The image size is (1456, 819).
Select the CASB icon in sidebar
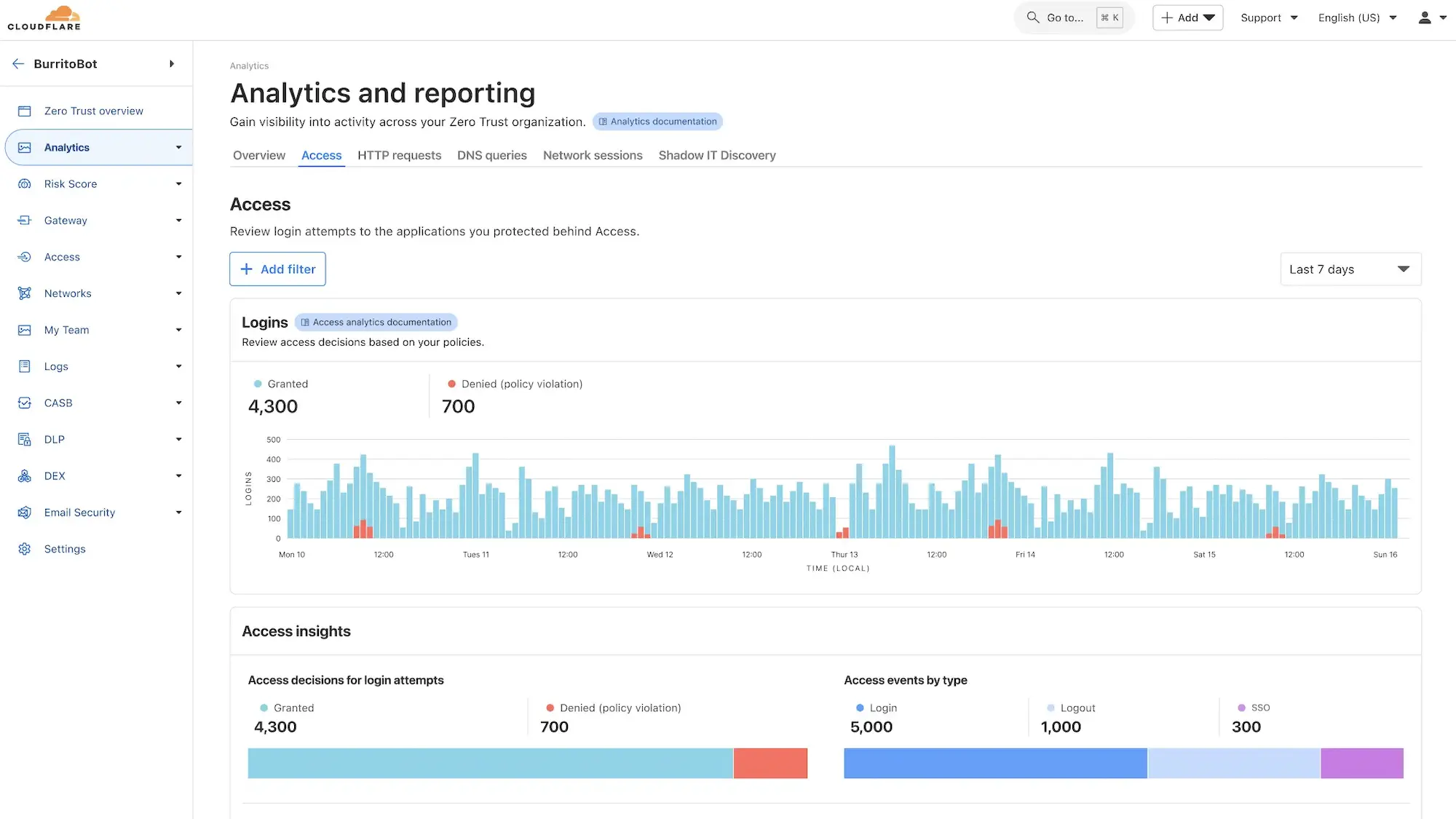25,403
